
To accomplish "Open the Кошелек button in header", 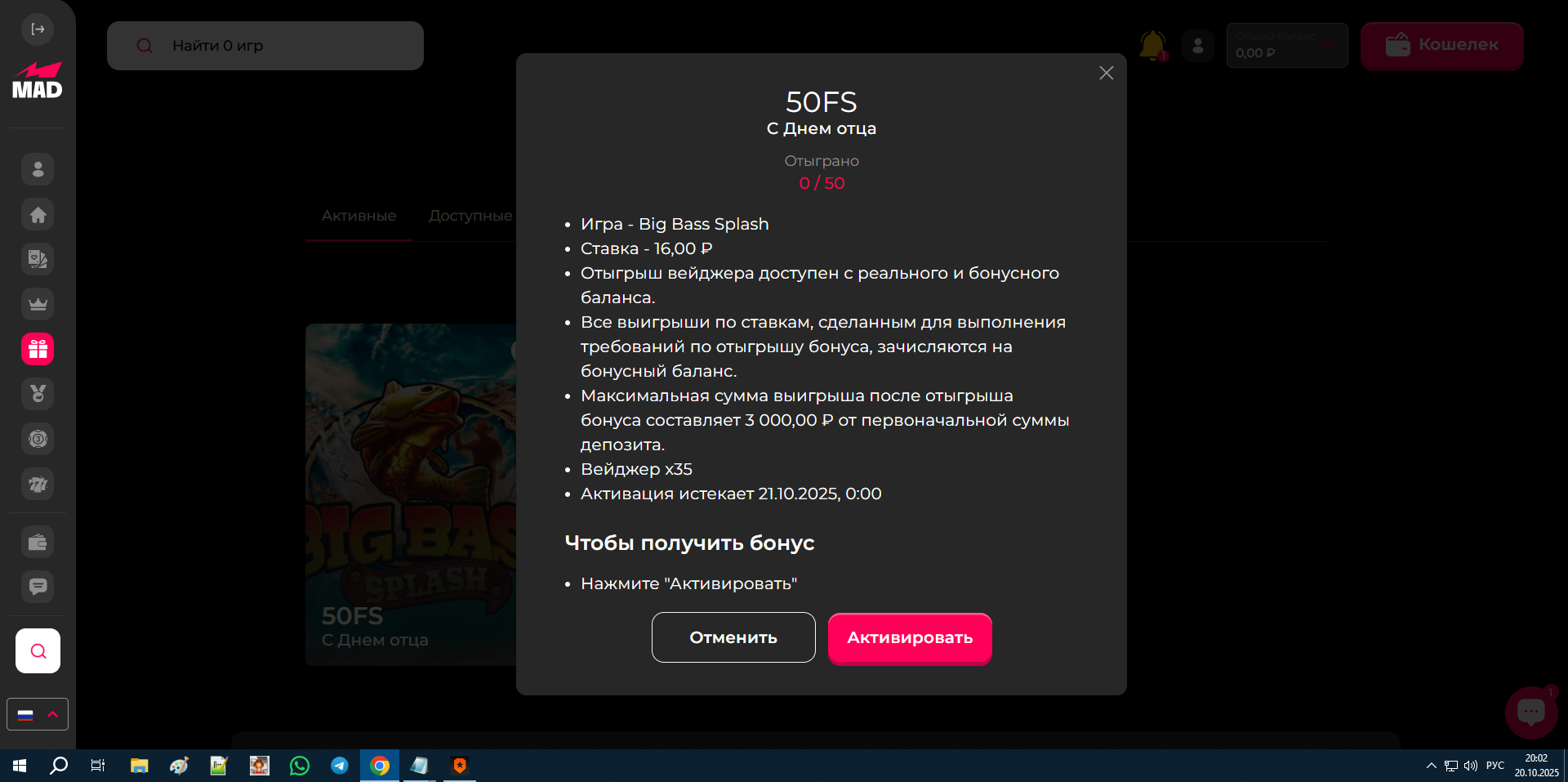I will pos(1441,46).
